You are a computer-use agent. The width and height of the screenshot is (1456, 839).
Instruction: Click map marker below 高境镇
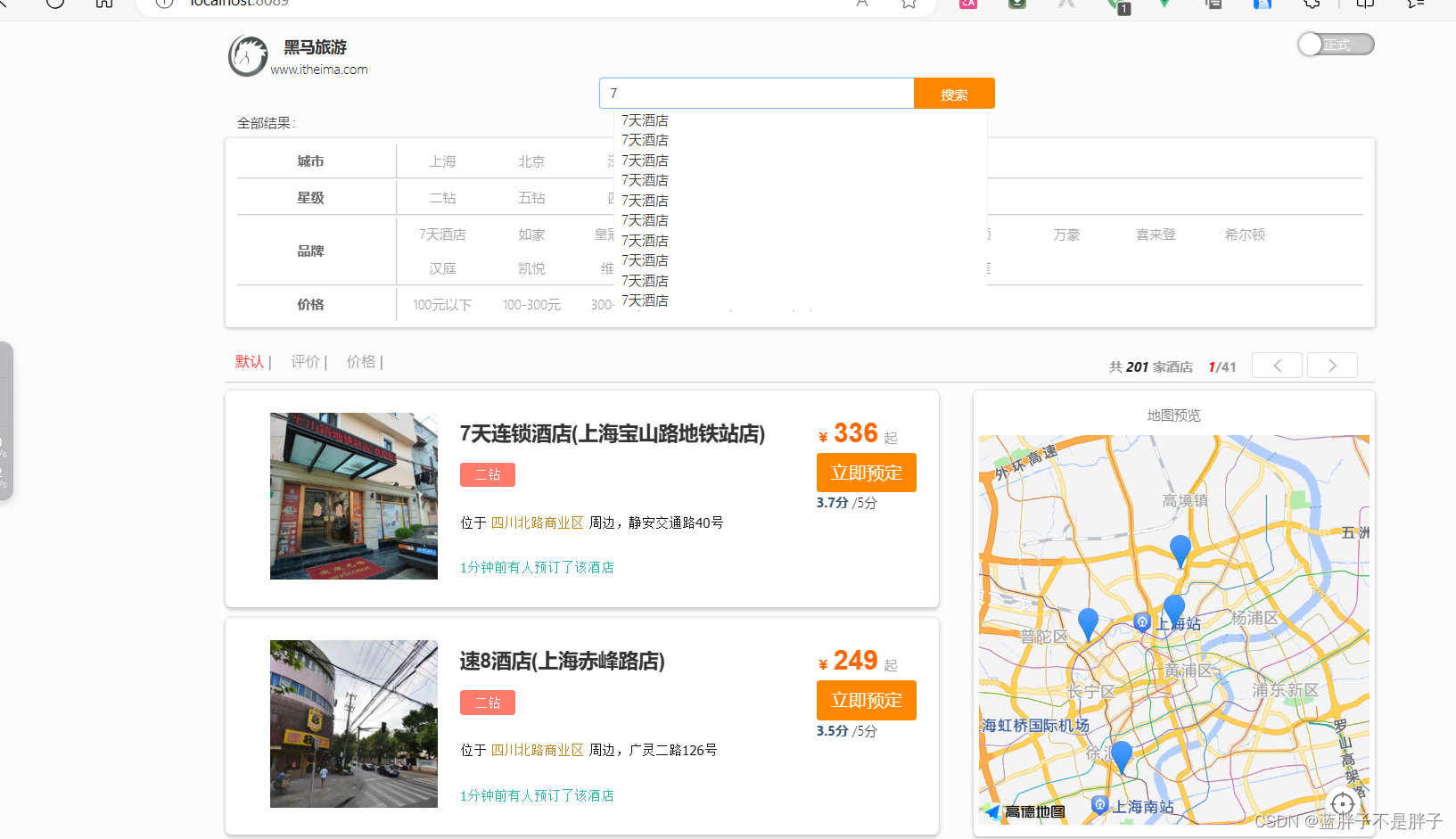[1180, 550]
